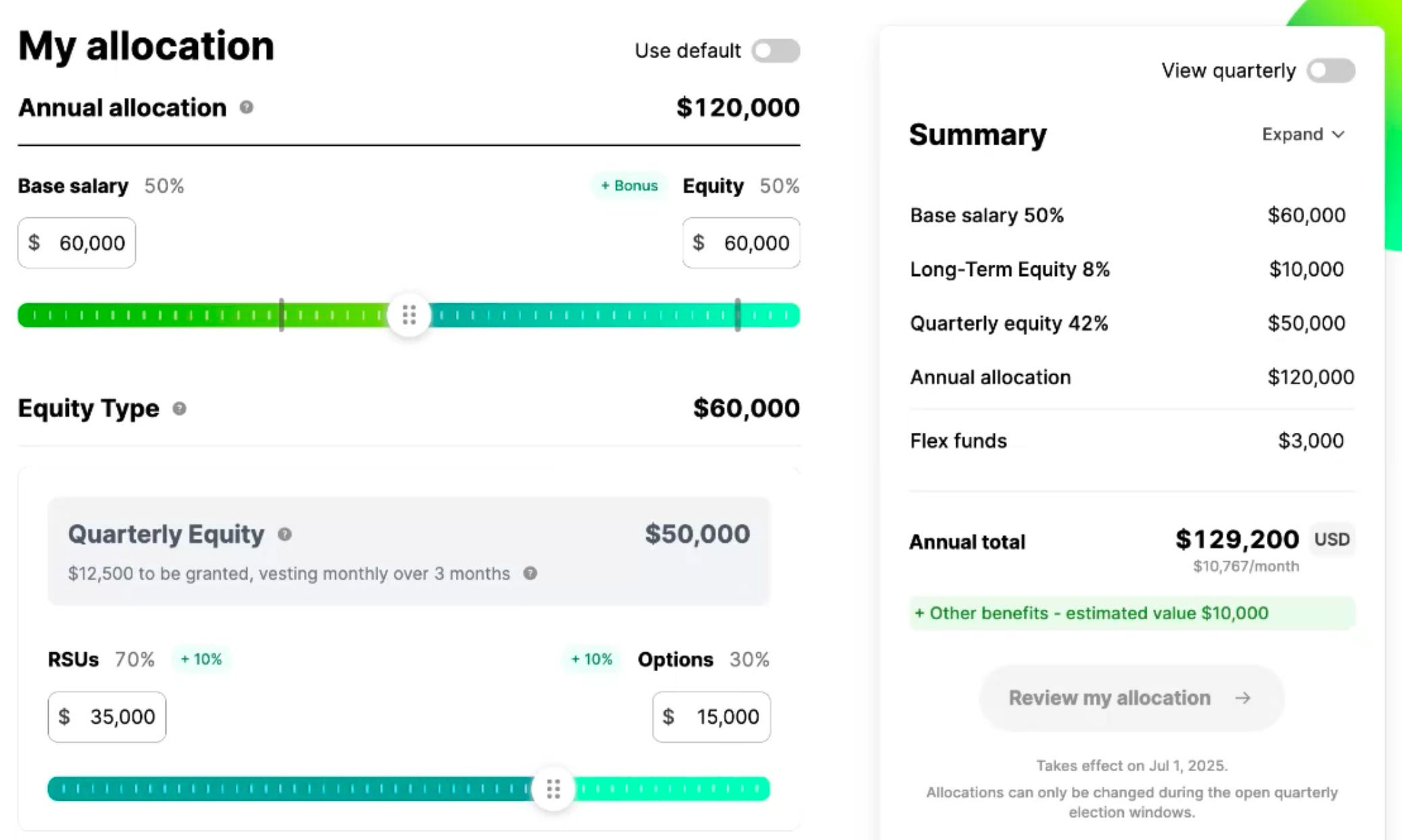Click the Flex funds row label
This screenshot has height=840, width=1402.
[958, 441]
